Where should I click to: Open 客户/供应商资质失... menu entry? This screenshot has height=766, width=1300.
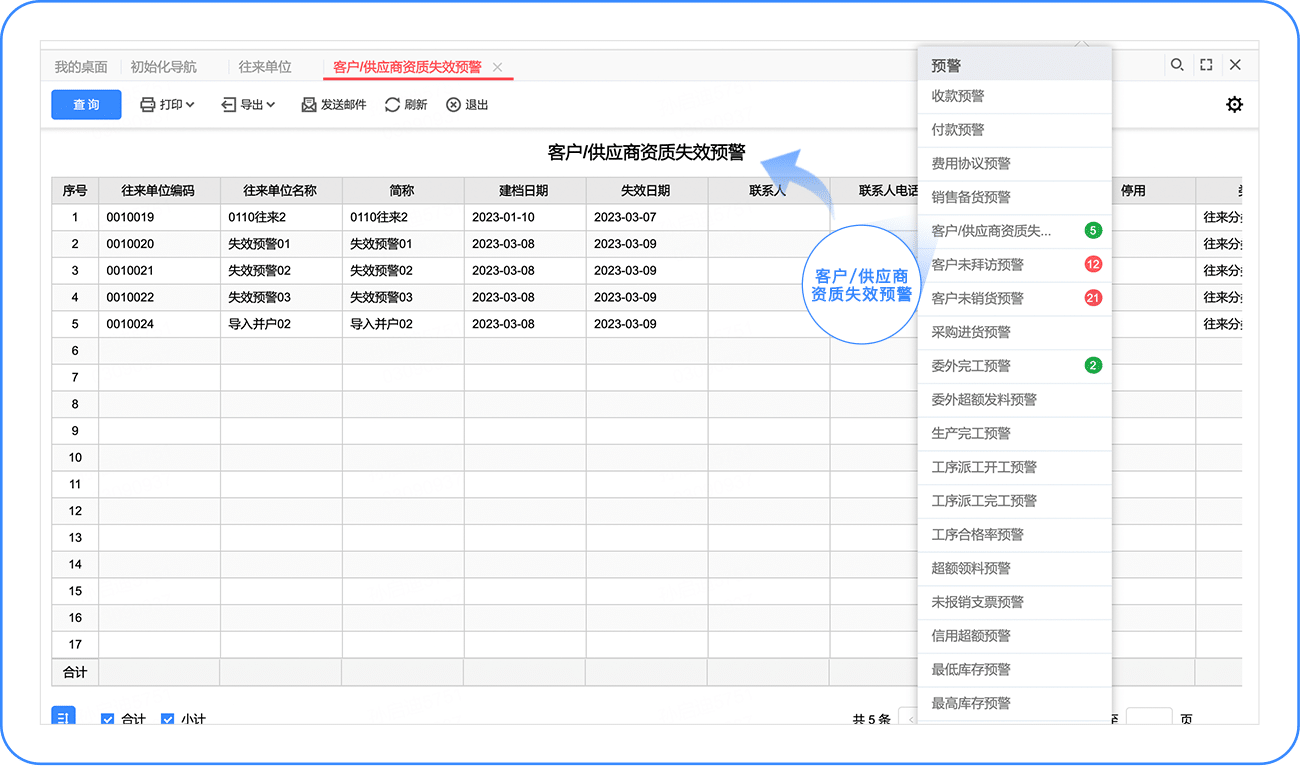(x=1014, y=231)
